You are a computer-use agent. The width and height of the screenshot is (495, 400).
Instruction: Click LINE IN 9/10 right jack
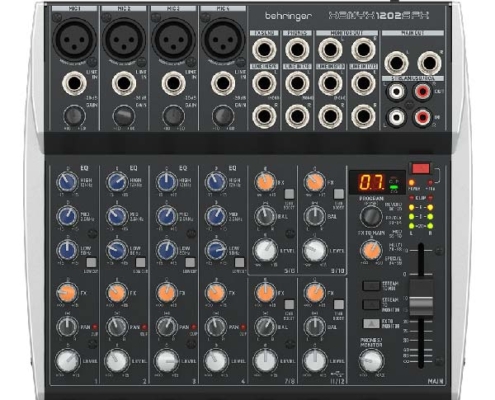330,116
